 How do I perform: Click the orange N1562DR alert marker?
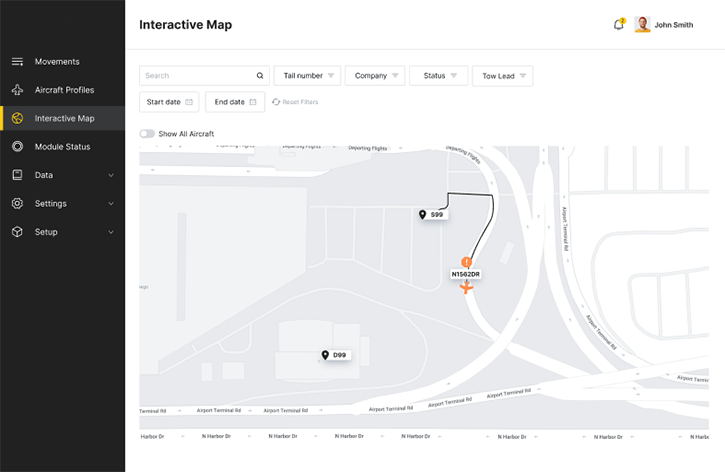[466, 262]
